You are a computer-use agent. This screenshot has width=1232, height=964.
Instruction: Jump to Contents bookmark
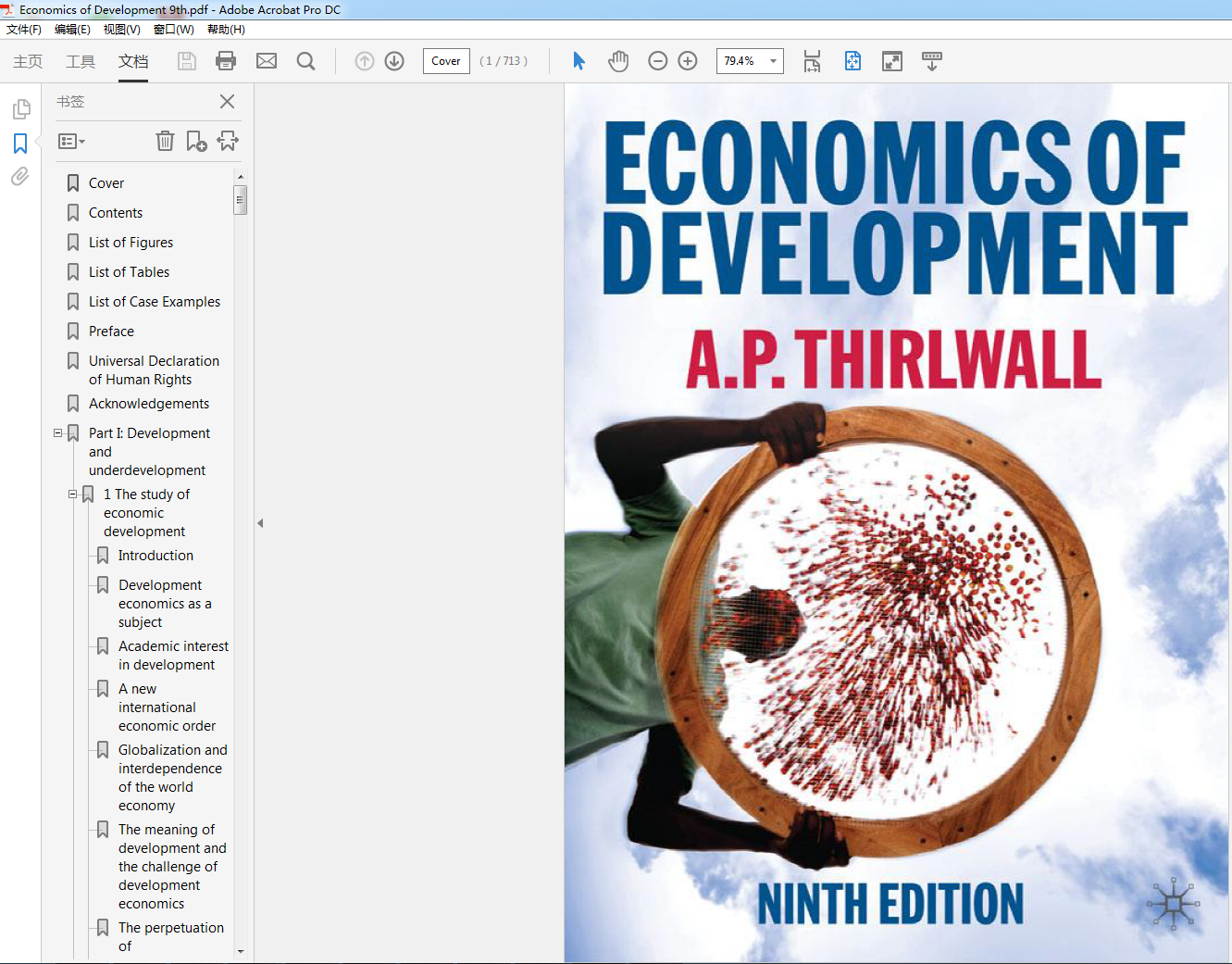(116, 213)
